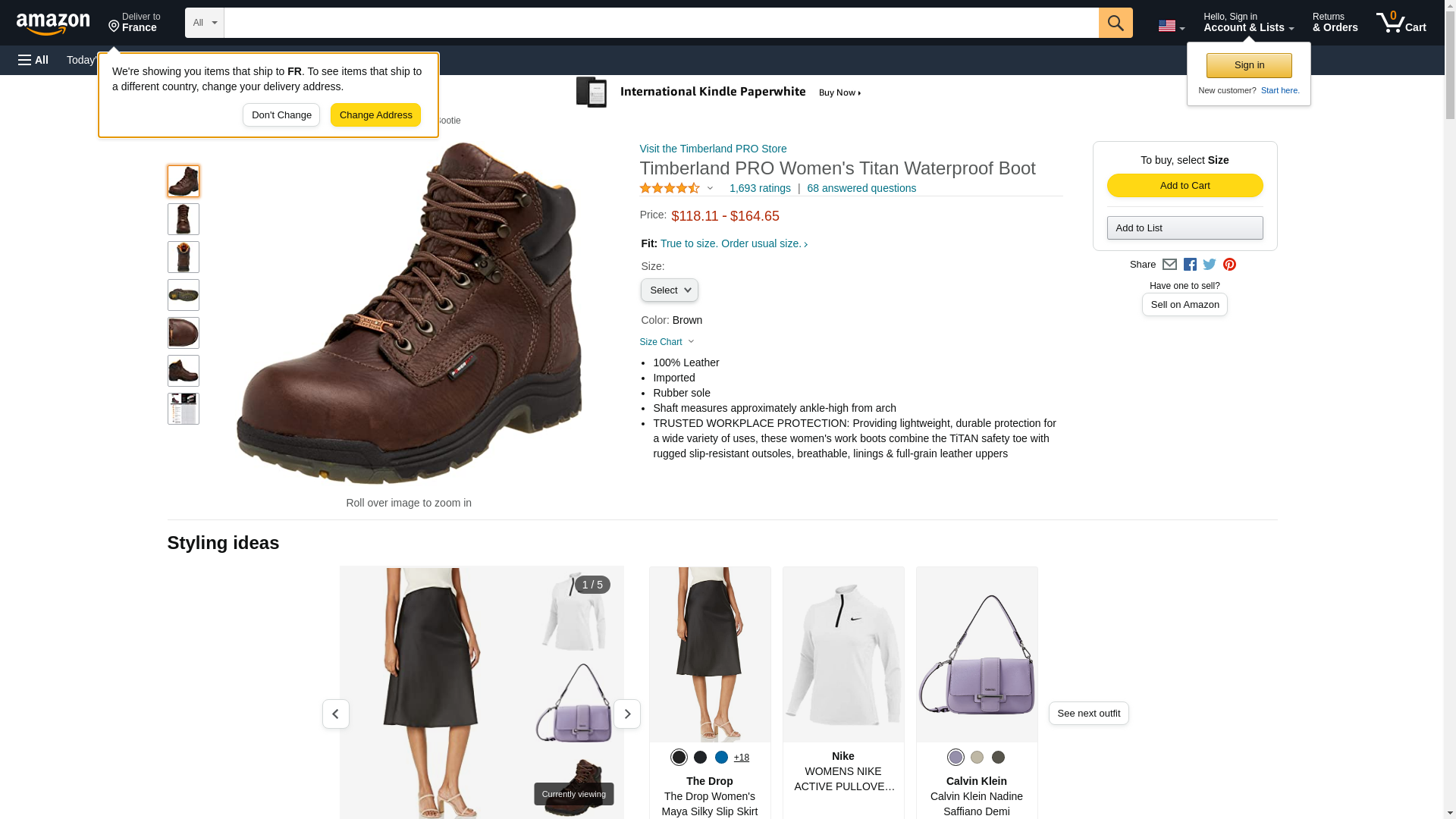This screenshot has width=1456, height=819.
Task: Open the search category All dropdown
Action: (x=205, y=23)
